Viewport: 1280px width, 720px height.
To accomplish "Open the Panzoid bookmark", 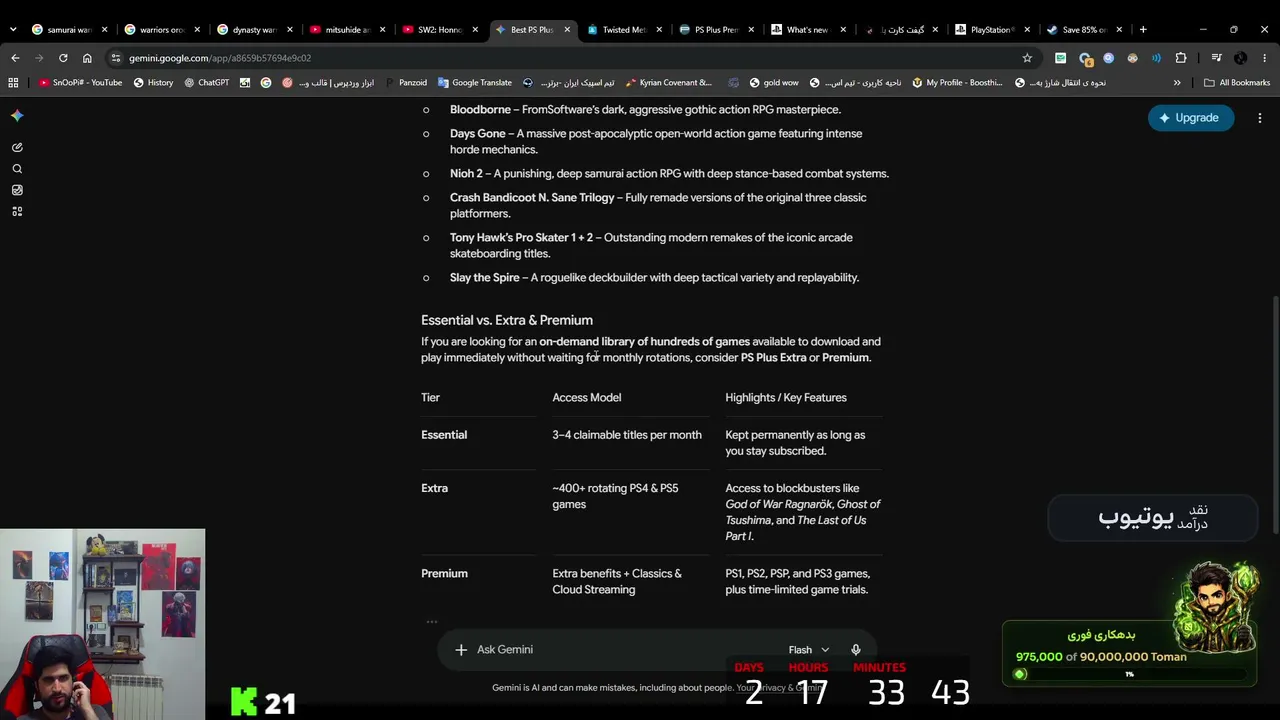I will [x=405, y=83].
